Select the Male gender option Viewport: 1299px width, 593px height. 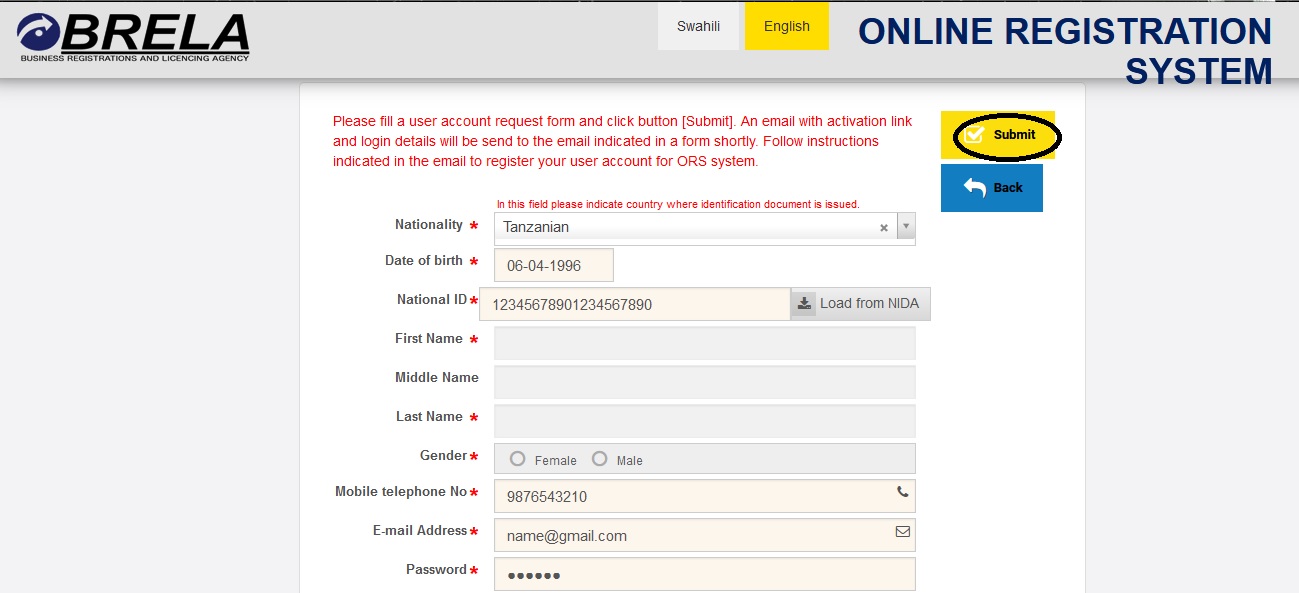point(600,459)
